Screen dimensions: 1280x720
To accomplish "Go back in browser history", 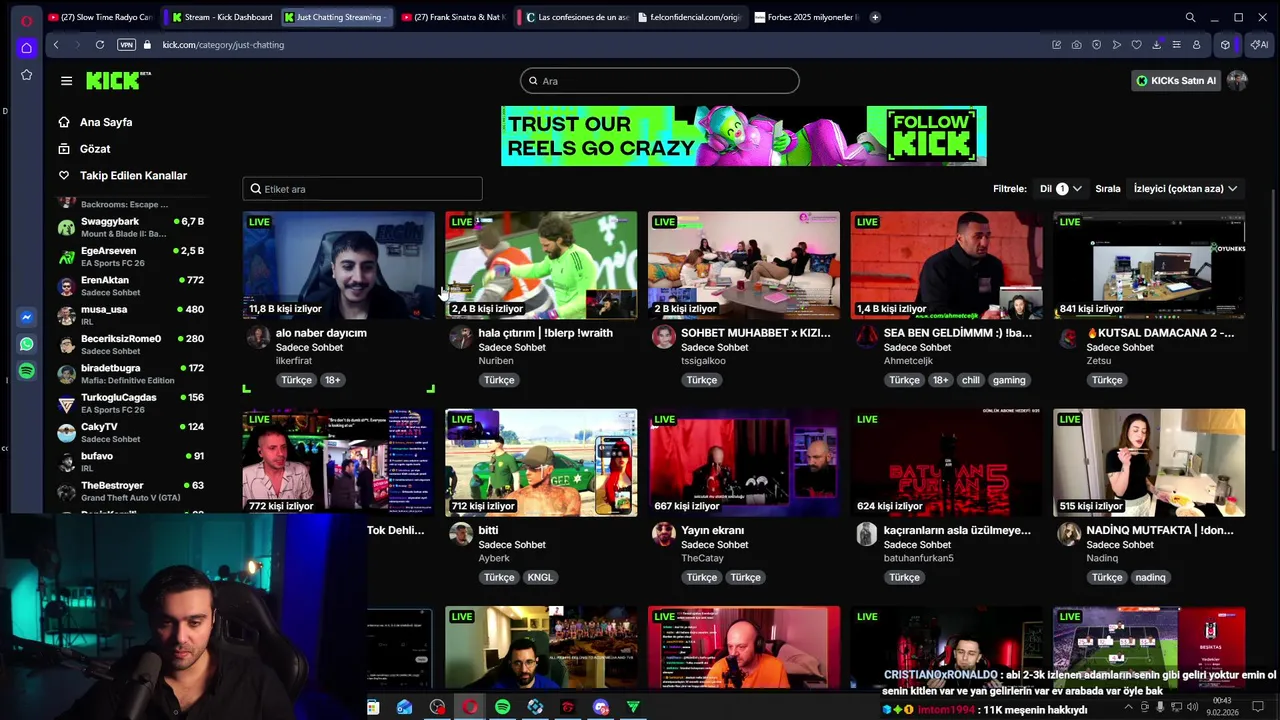I will pyautogui.click(x=56, y=44).
